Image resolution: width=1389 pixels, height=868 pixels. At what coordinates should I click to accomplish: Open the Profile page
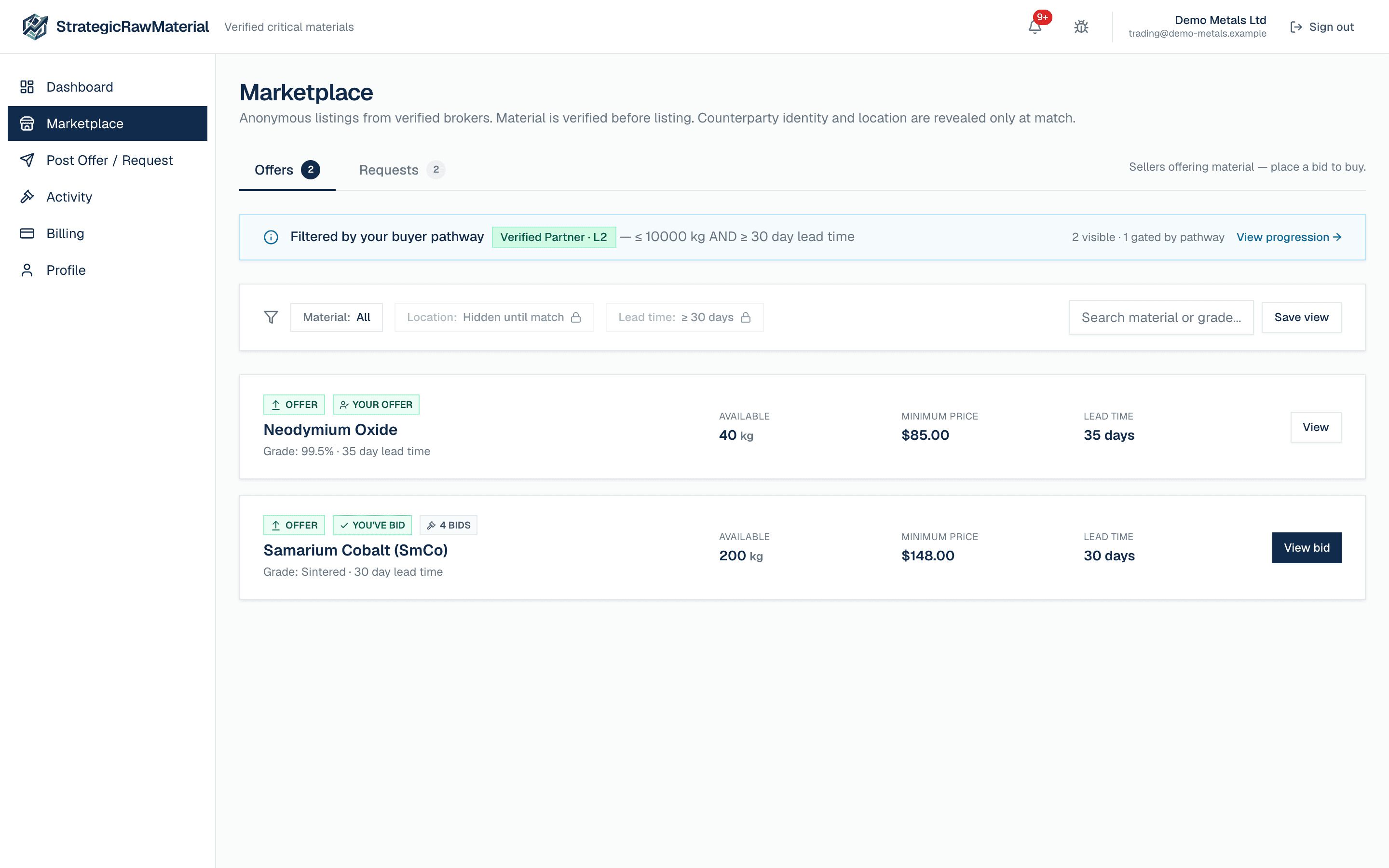point(108,271)
